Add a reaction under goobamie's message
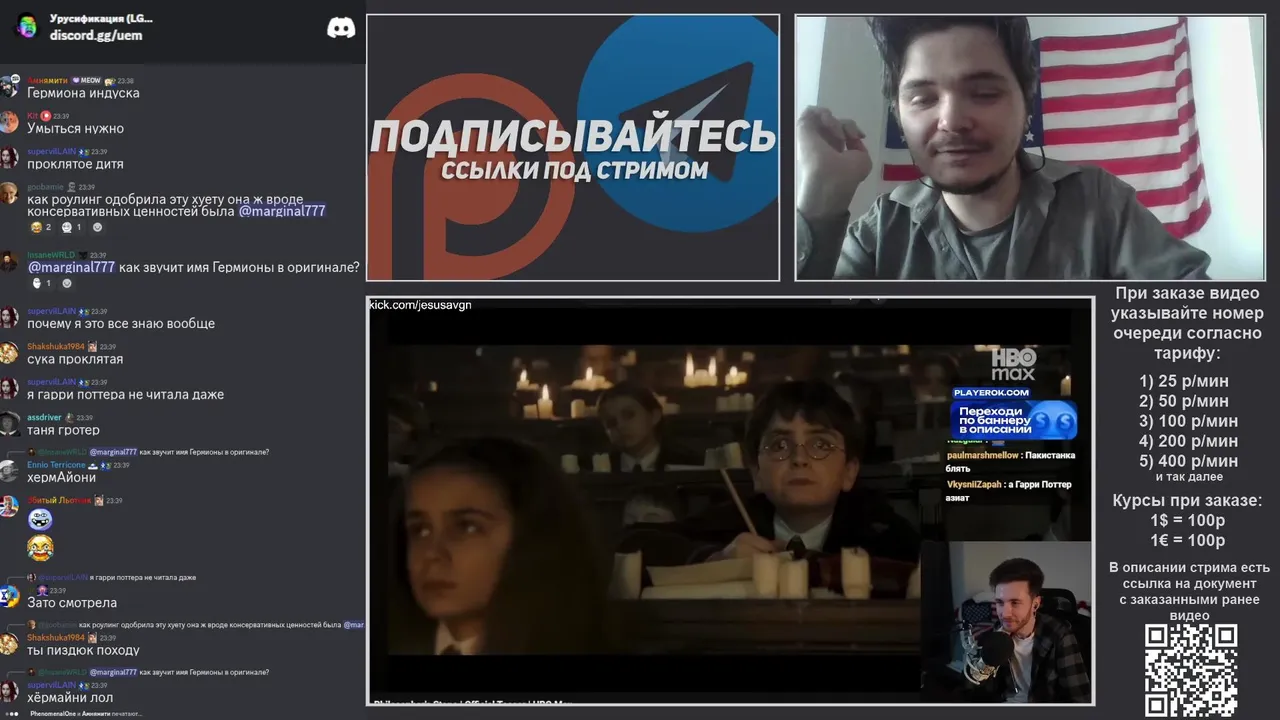The width and height of the screenshot is (1280, 720). pos(97,227)
